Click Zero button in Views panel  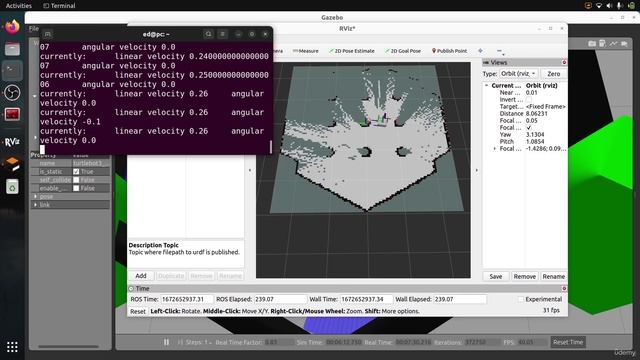[x=553, y=74]
